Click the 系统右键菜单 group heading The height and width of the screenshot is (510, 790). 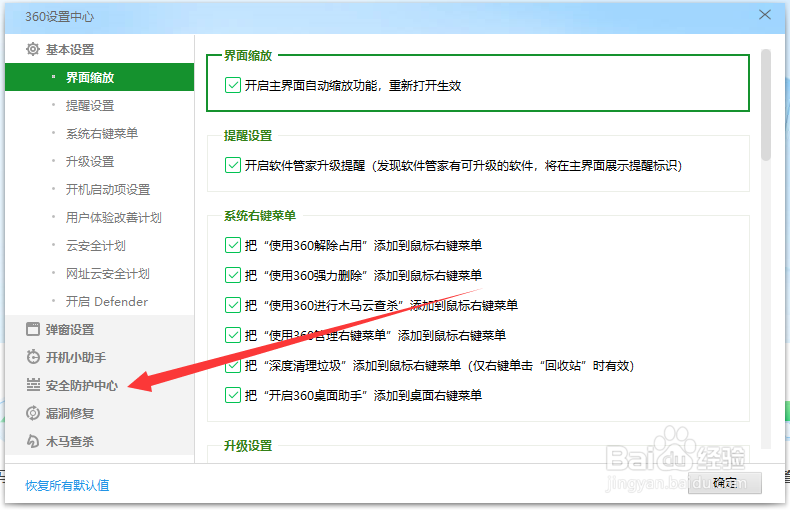coord(260,216)
